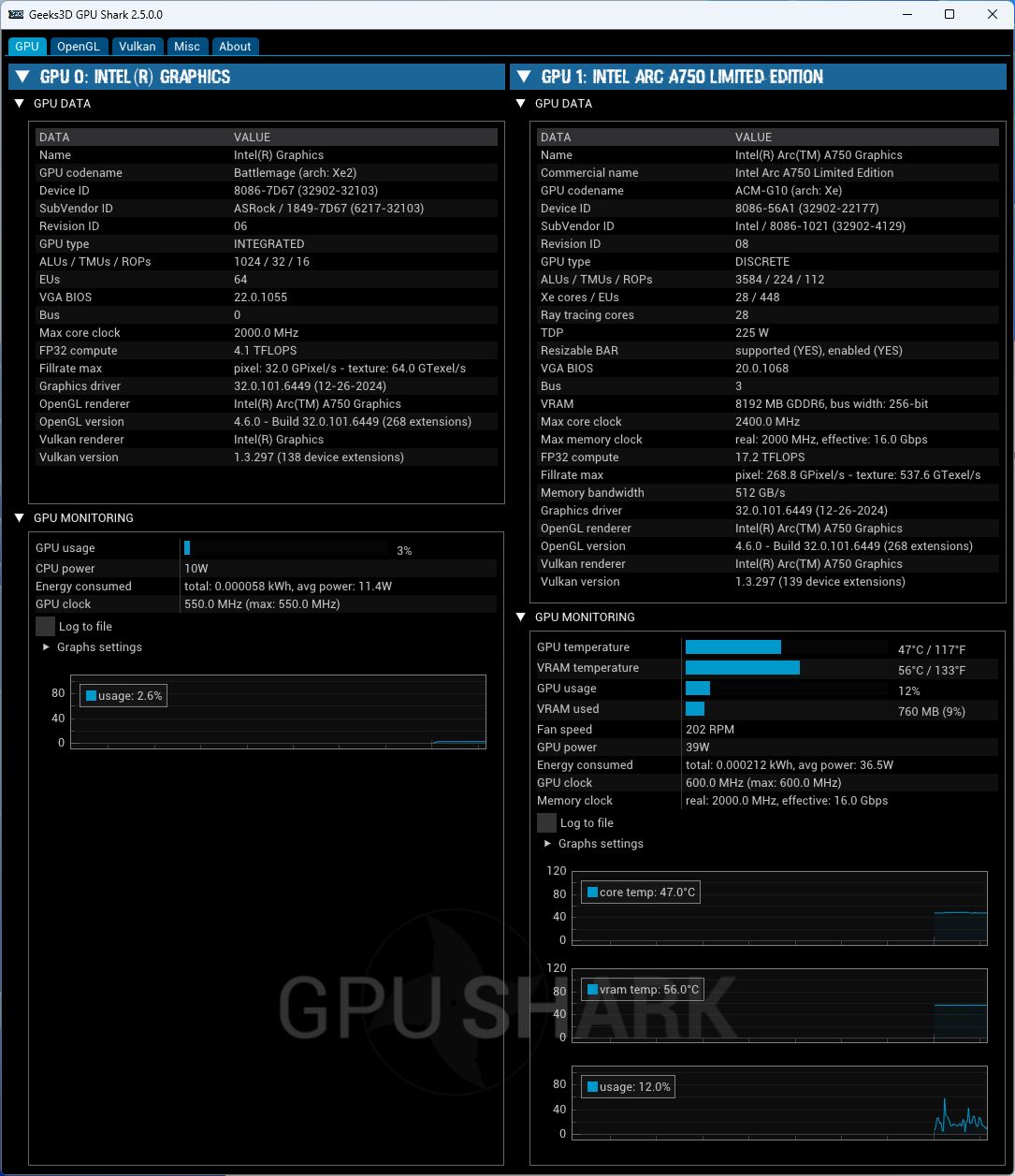Click the Vulkan version 138 device extensions value
The height and width of the screenshot is (1176, 1015).
319,457
